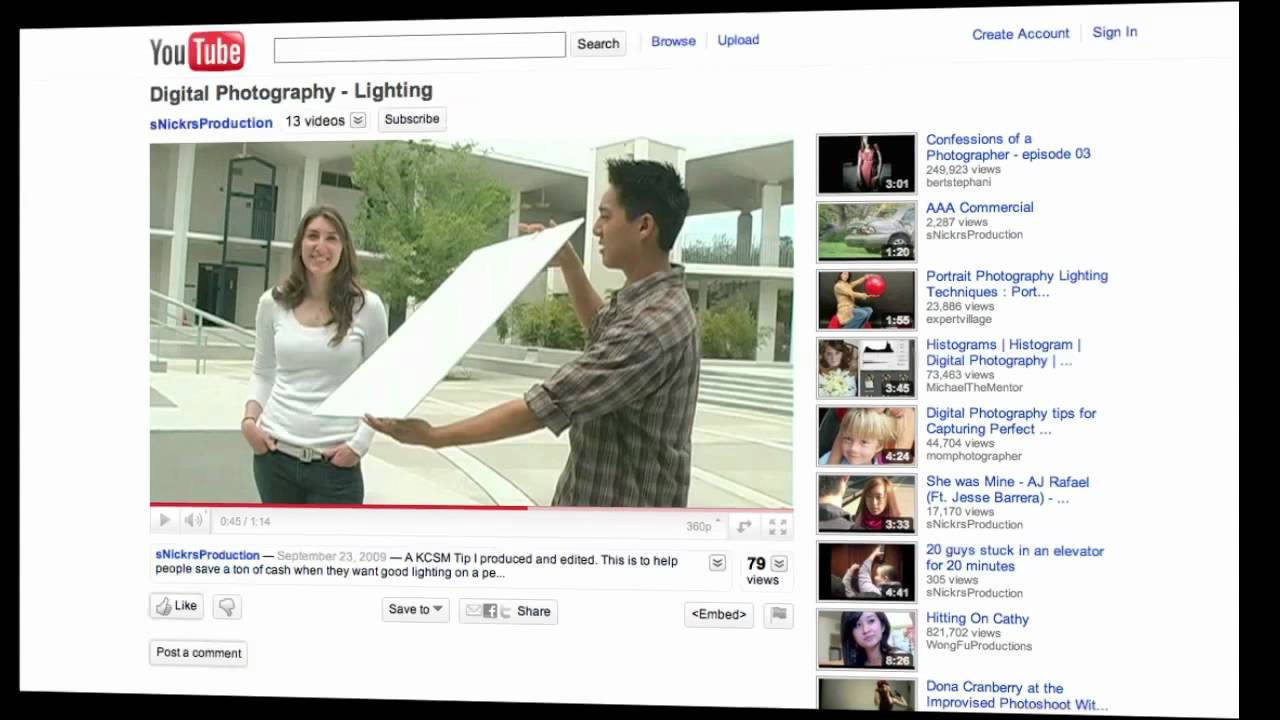1280x720 pixels.
Task: Open sNickrsProduction link in the description
Action: click(207, 555)
